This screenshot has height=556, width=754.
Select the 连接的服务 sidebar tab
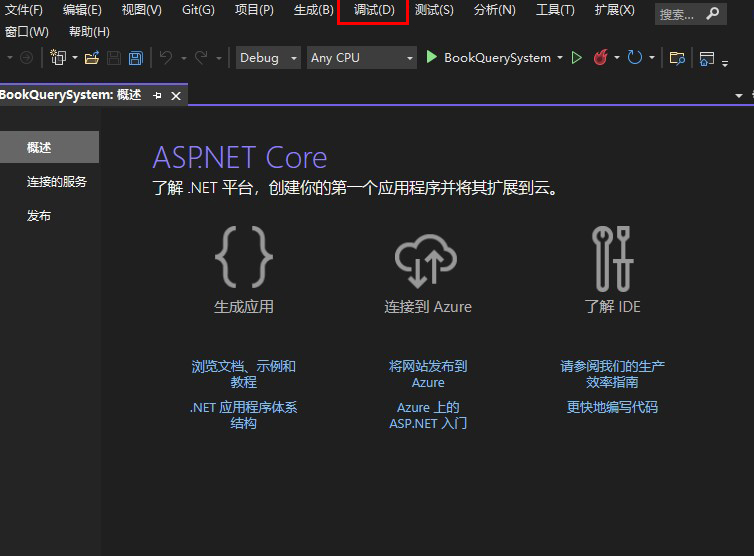(x=57, y=182)
